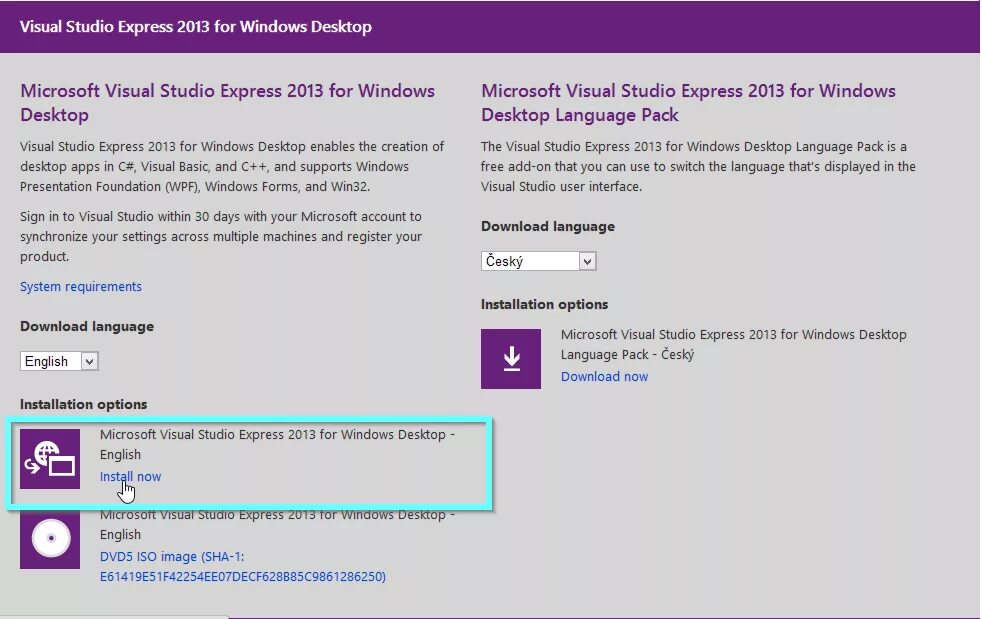Click the Language Pack - Český item text

point(733,344)
